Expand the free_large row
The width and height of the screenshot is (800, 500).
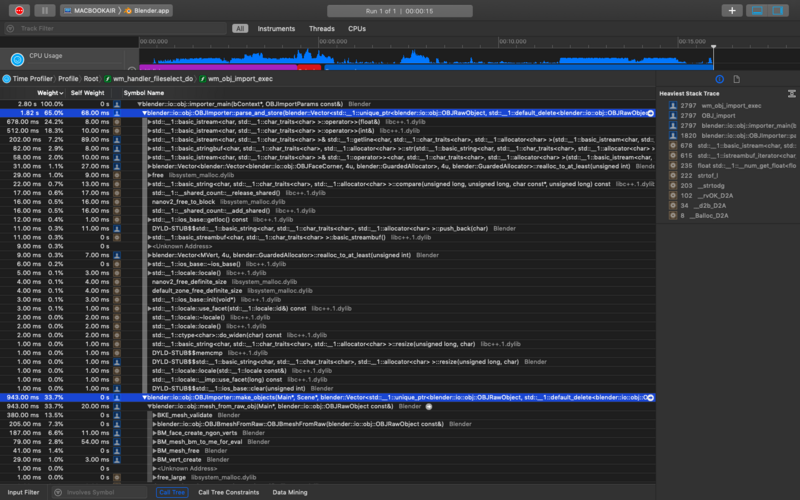[155, 478]
